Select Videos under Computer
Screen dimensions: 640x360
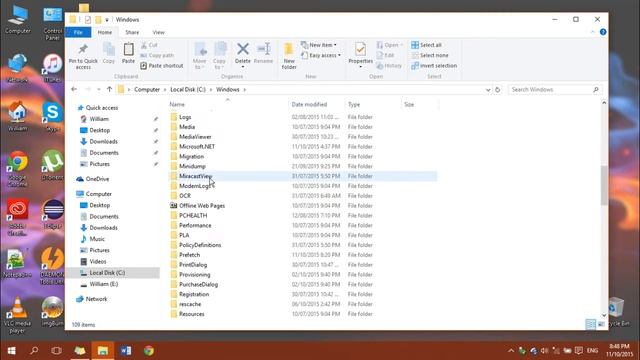[x=98, y=261]
